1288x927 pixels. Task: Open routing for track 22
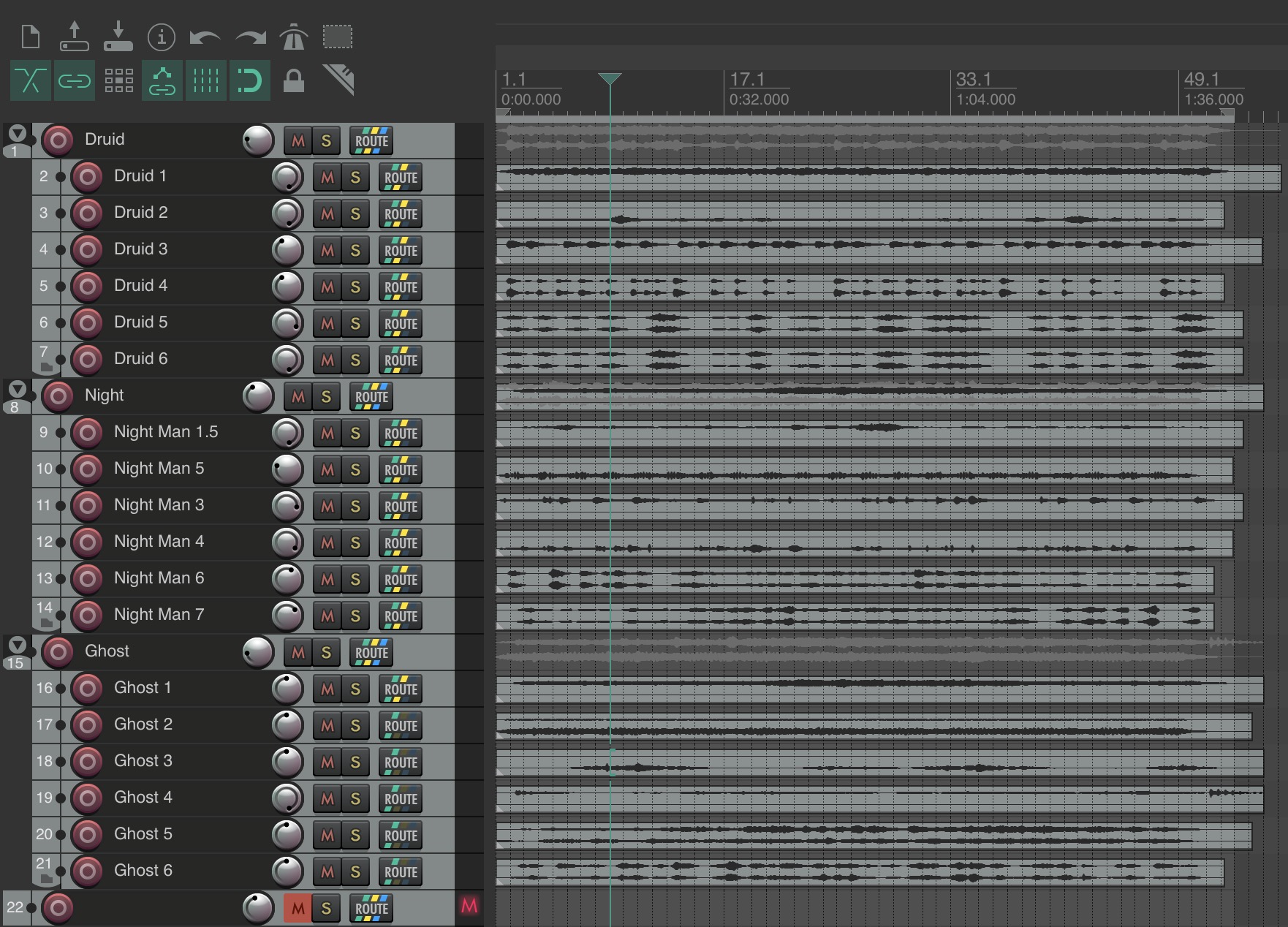(371, 908)
